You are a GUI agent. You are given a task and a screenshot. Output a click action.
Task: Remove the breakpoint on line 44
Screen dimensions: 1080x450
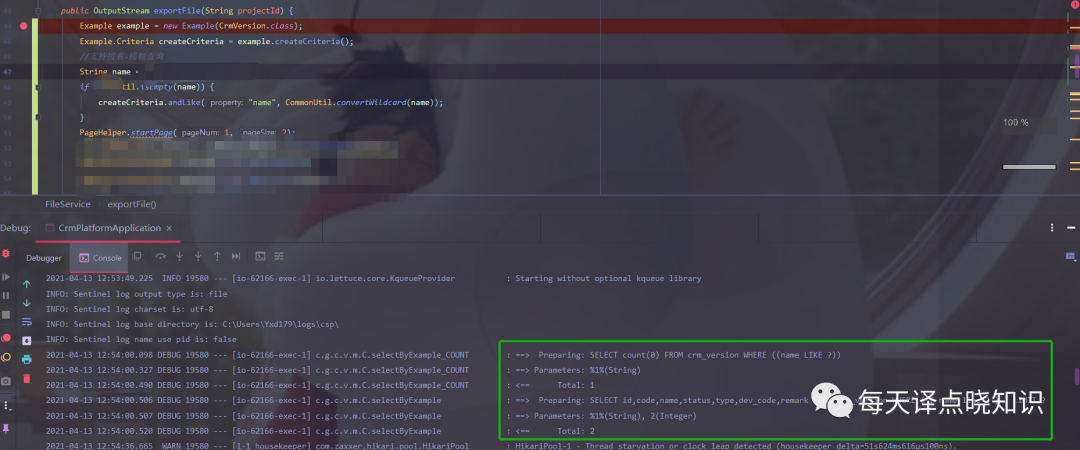click(24, 25)
